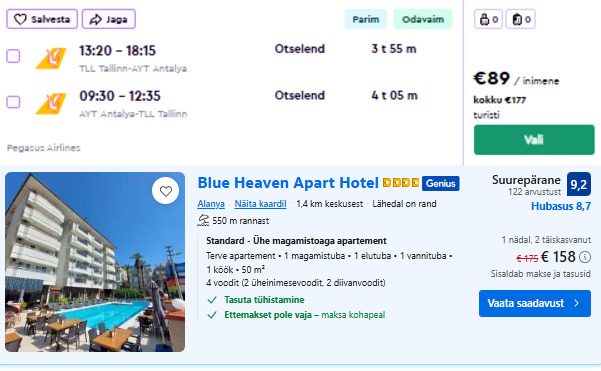Select the Odavaim sorting tag
The image size is (601, 371).
point(423,19)
